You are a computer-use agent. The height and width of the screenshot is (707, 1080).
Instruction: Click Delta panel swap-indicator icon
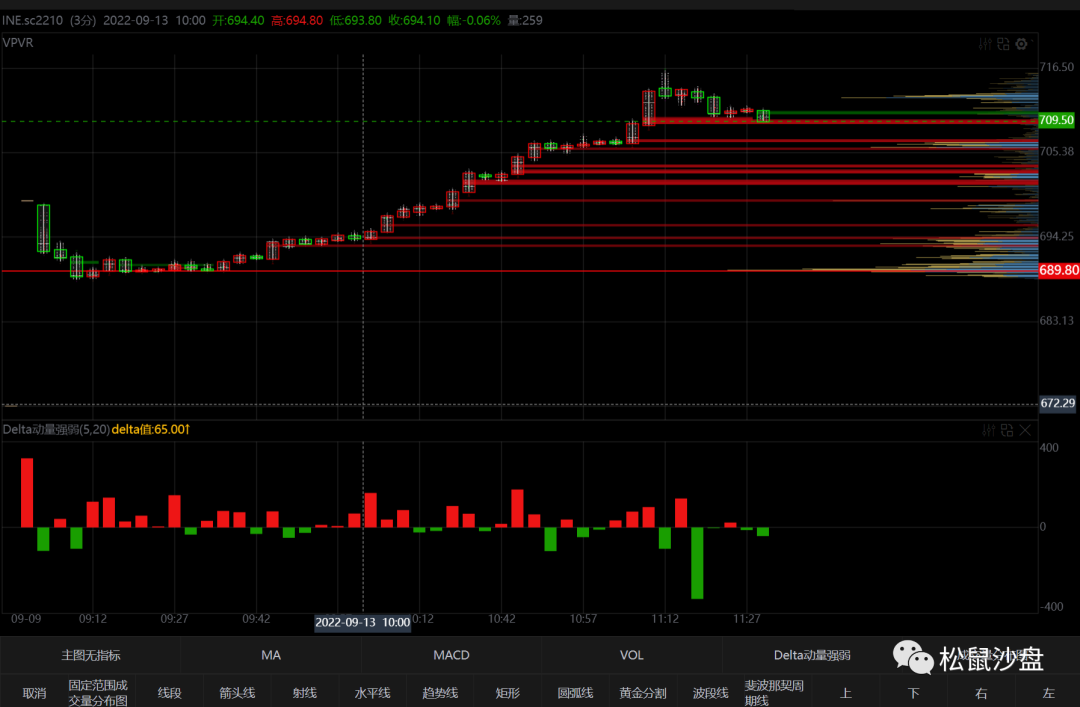pos(1007,430)
